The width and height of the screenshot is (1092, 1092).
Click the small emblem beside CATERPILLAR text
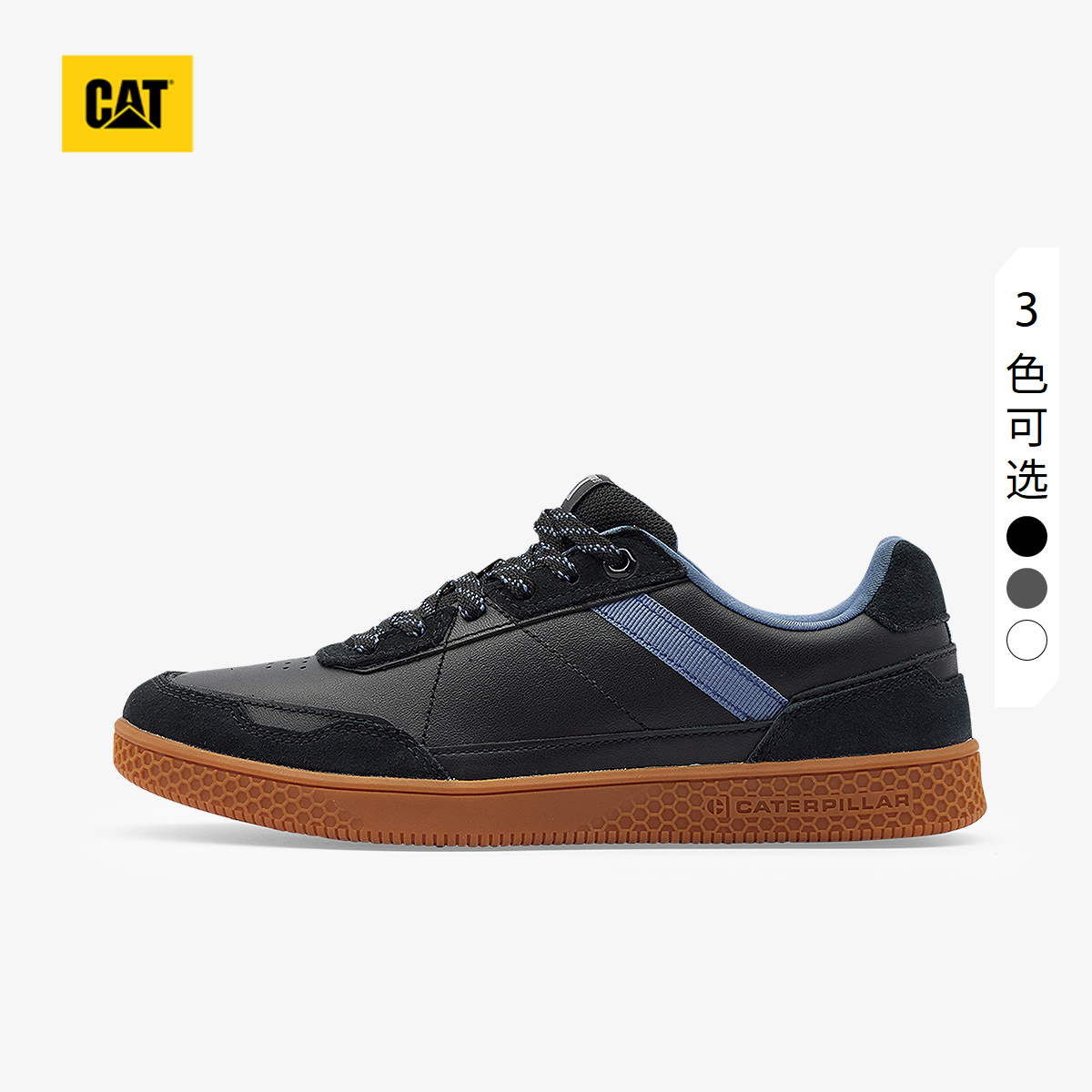pyautogui.click(x=717, y=806)
